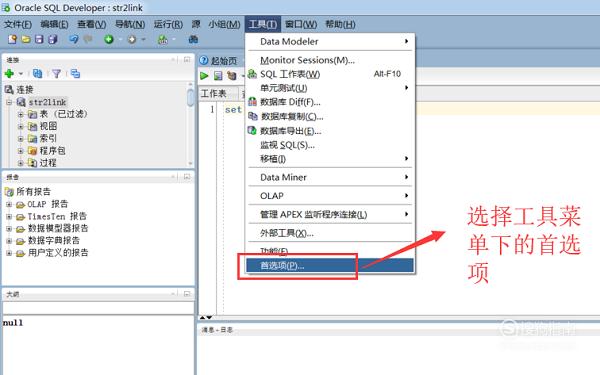
Task: Click the greyed Redo arrow icon
Action: click(88, 39)
